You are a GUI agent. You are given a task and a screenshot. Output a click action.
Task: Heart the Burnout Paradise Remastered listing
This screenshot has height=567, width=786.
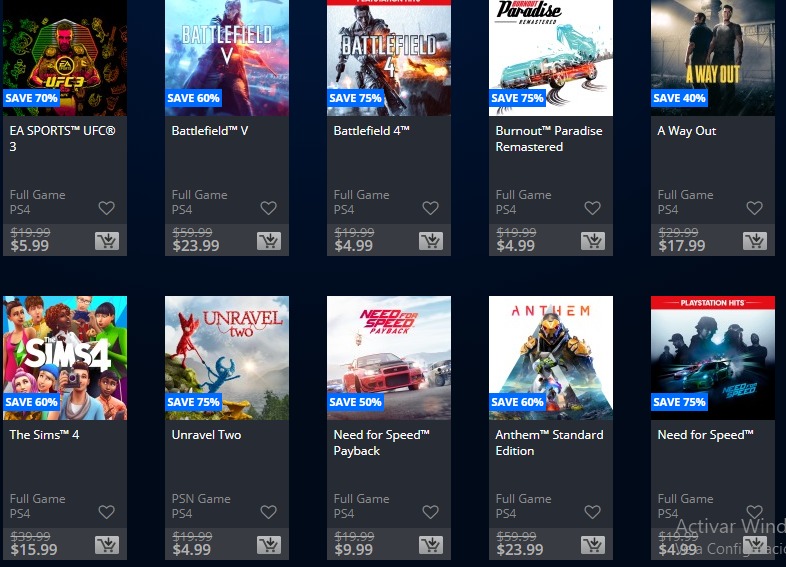pyautogui.click(x=592, y=208)
